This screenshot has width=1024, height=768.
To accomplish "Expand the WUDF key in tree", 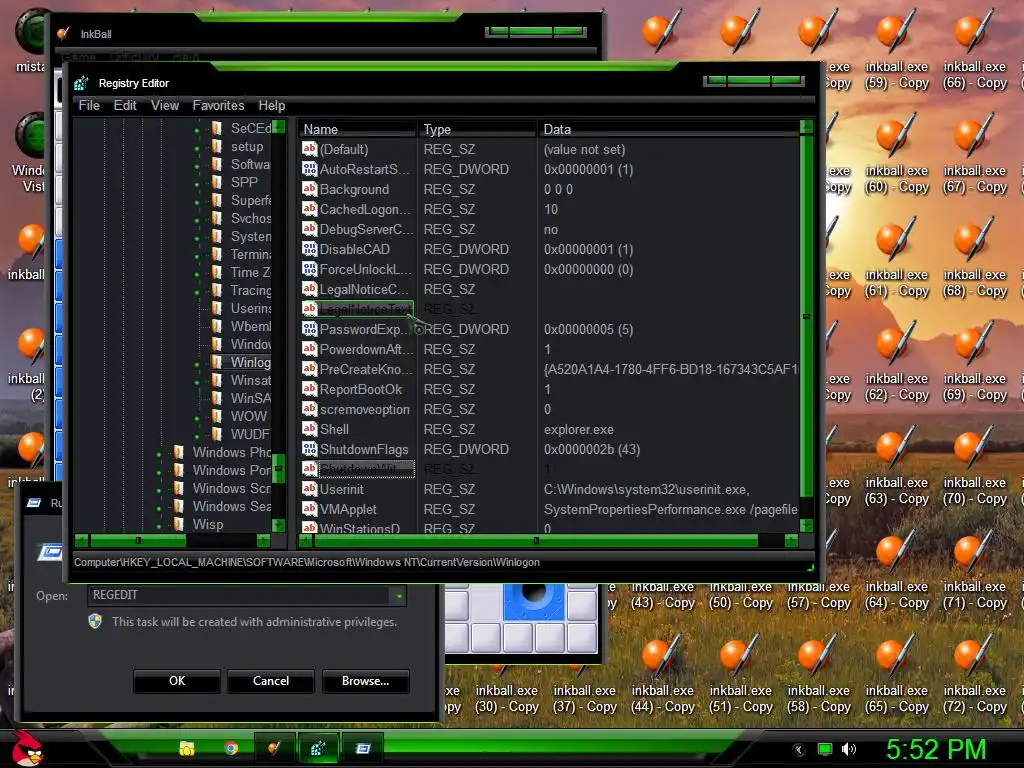I will coord(197,436).
